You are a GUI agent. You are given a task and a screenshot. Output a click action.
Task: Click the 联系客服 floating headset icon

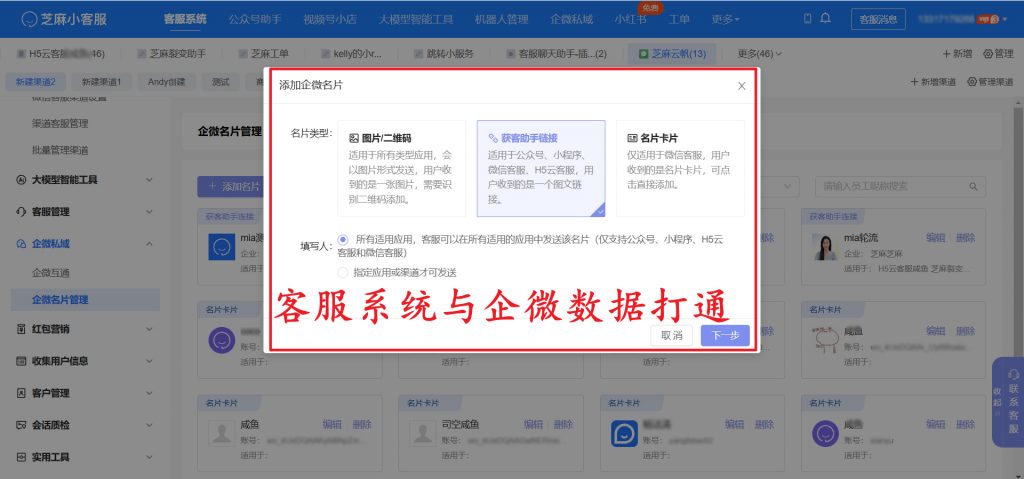[1014, 374]
